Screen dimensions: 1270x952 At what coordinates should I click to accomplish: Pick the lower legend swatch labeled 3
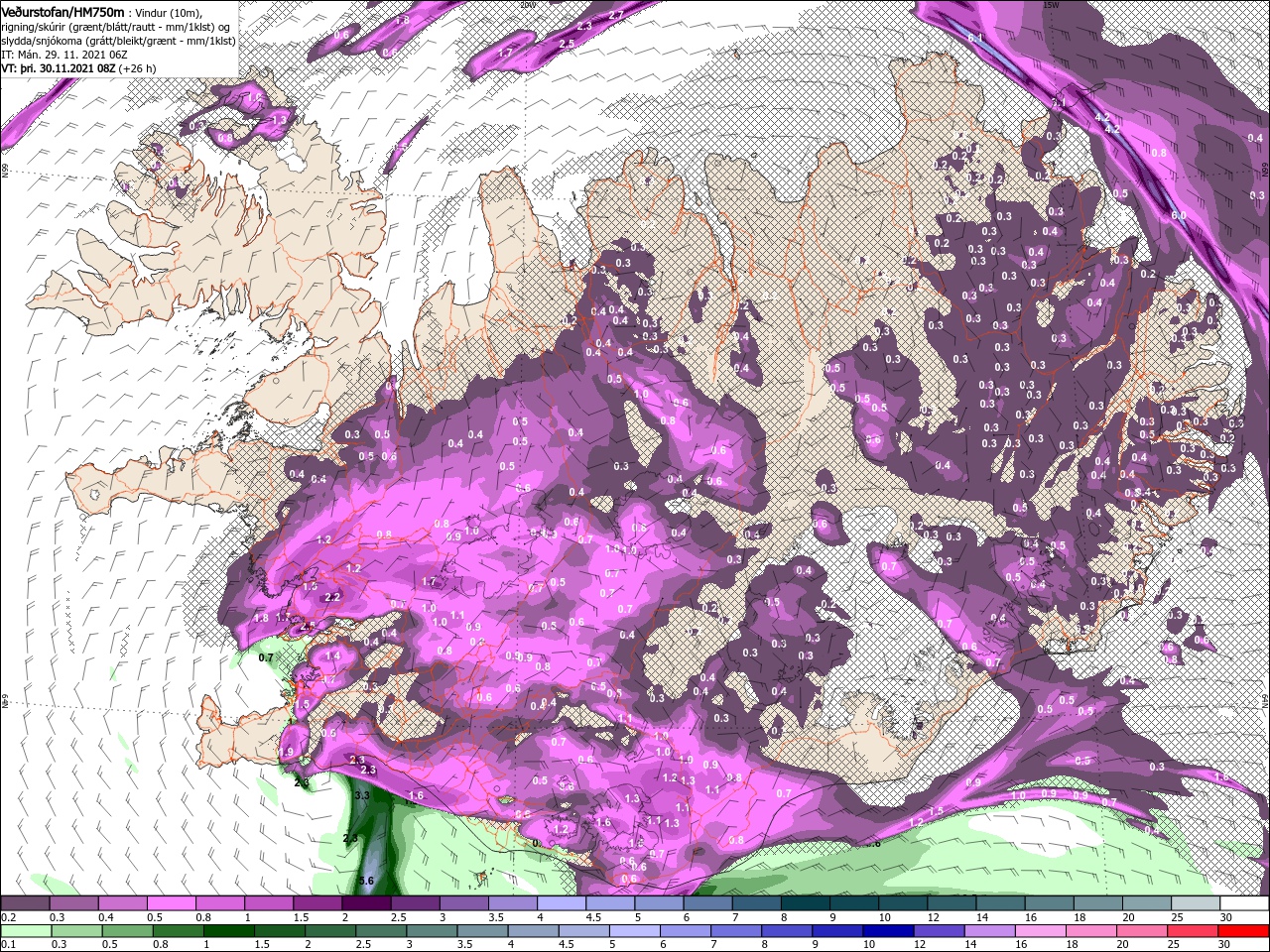click(x=432, y=931)
